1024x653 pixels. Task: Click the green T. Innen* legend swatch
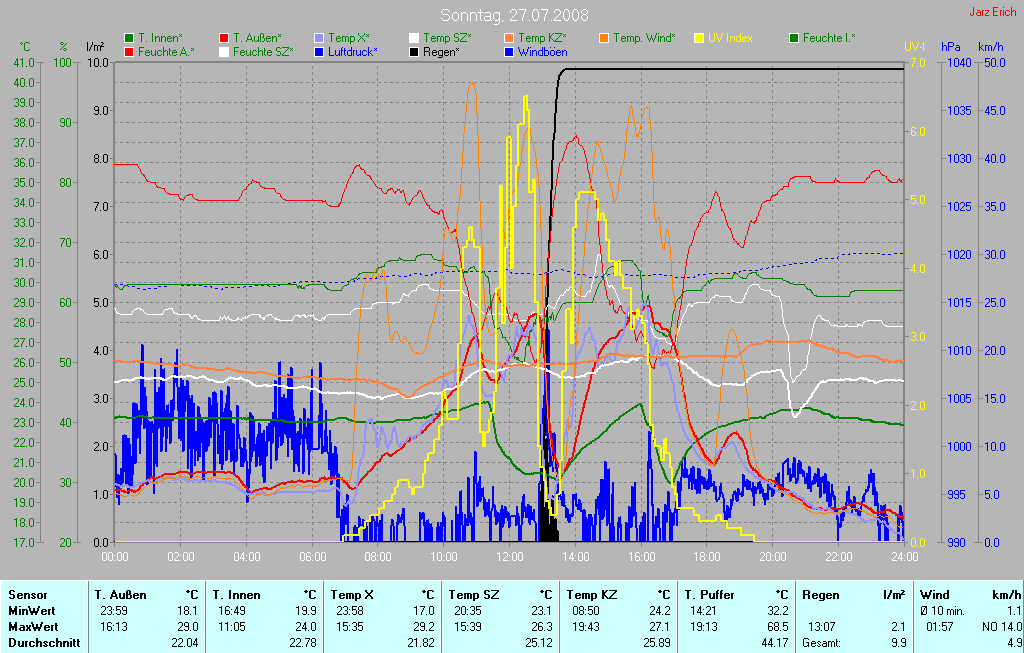click(129, 39)
